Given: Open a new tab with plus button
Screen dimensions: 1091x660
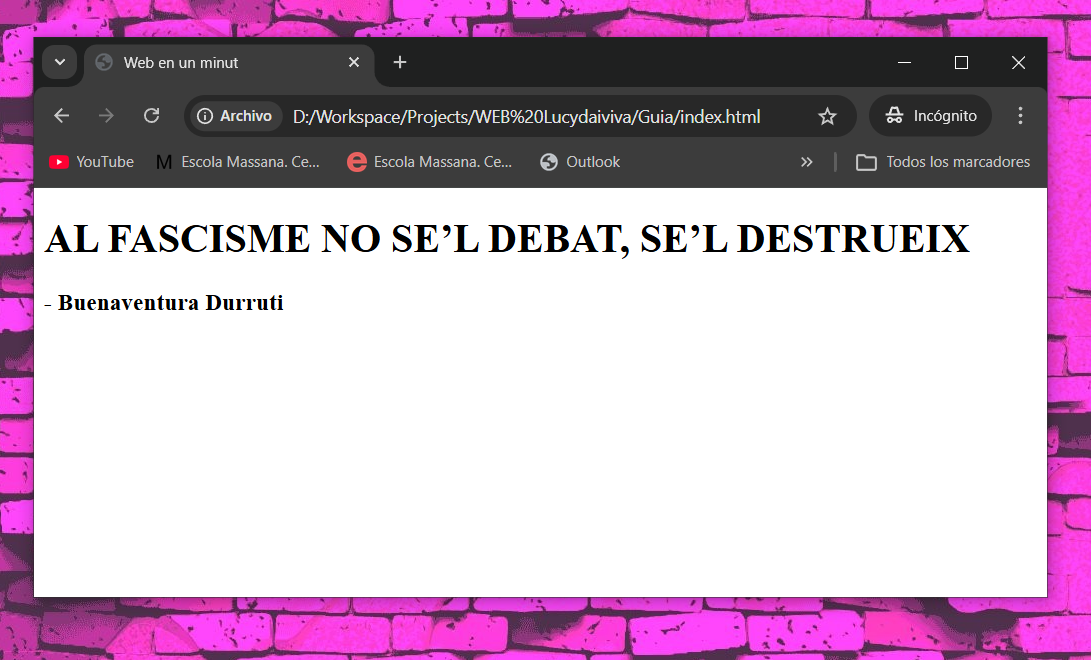Looking at the screenshot, I should (400, 63).
